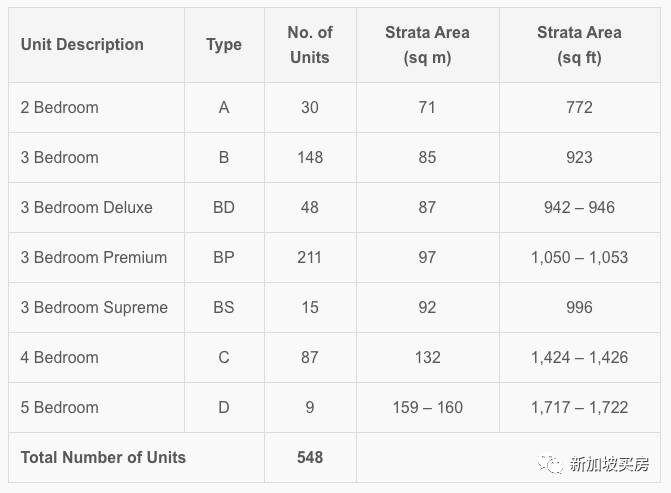The image size is (671, 493).
Task: Select the Unit Description column header
Action: 82,45
